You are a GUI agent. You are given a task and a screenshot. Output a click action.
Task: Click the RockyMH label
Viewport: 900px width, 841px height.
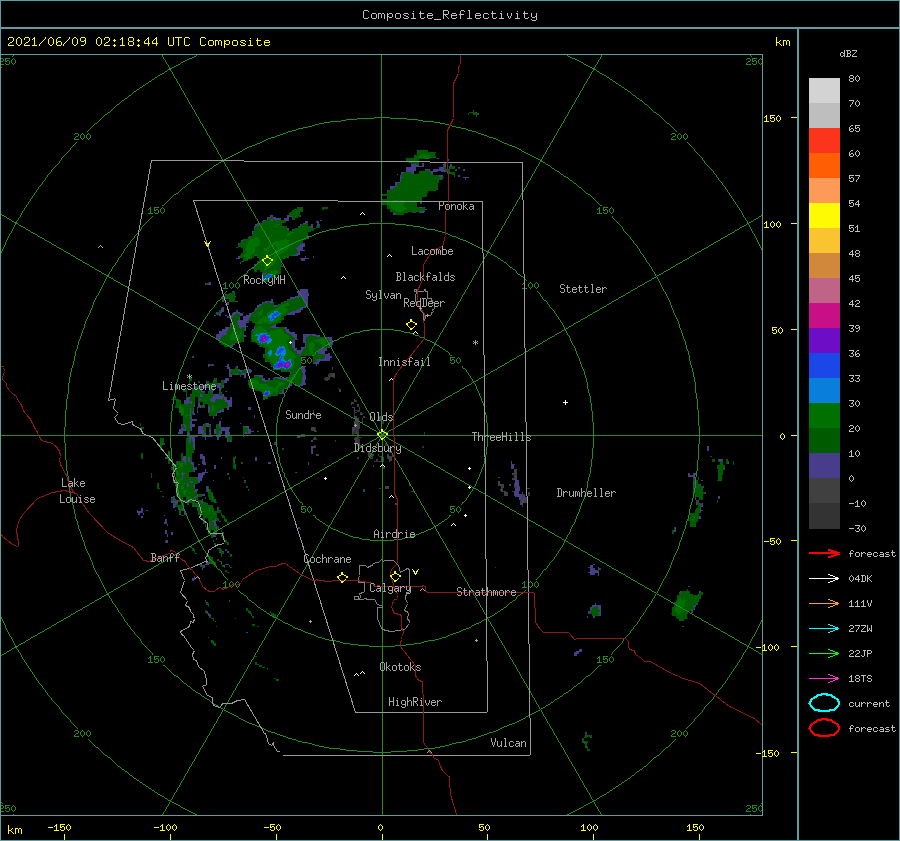tap(264, 280)
